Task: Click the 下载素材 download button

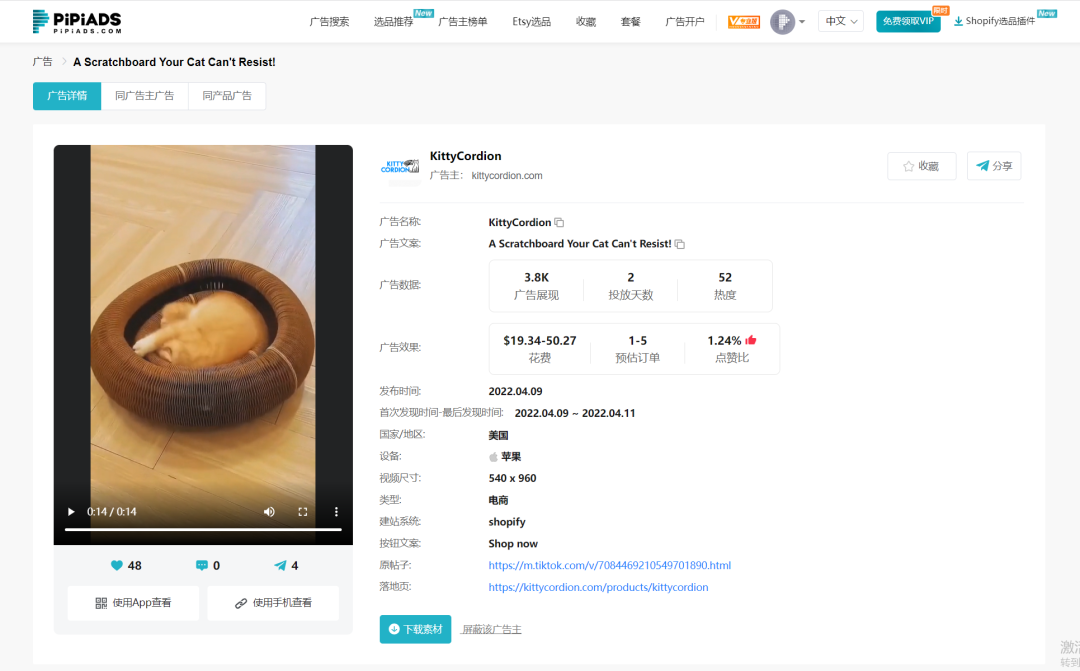Action: [415, 629]
